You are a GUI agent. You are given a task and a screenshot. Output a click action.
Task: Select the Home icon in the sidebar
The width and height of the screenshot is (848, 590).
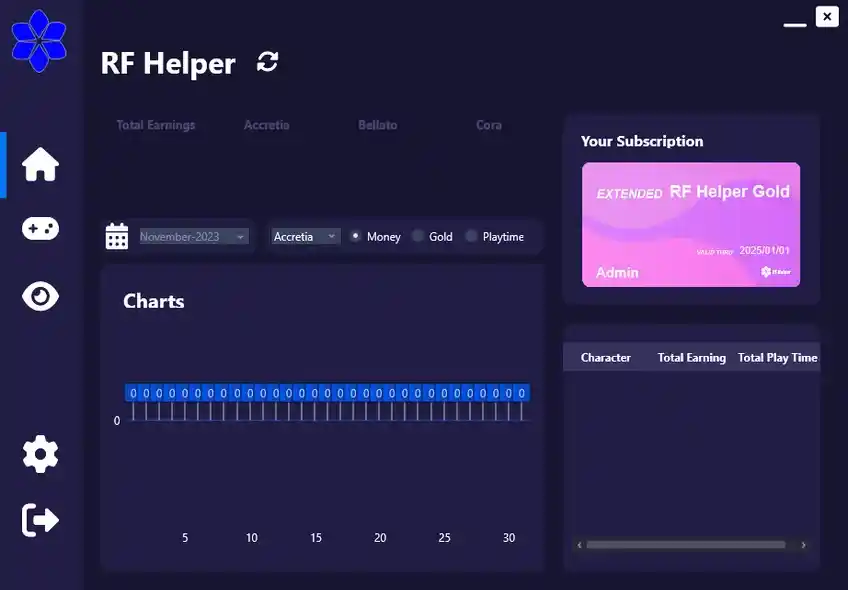click(39, 165)
